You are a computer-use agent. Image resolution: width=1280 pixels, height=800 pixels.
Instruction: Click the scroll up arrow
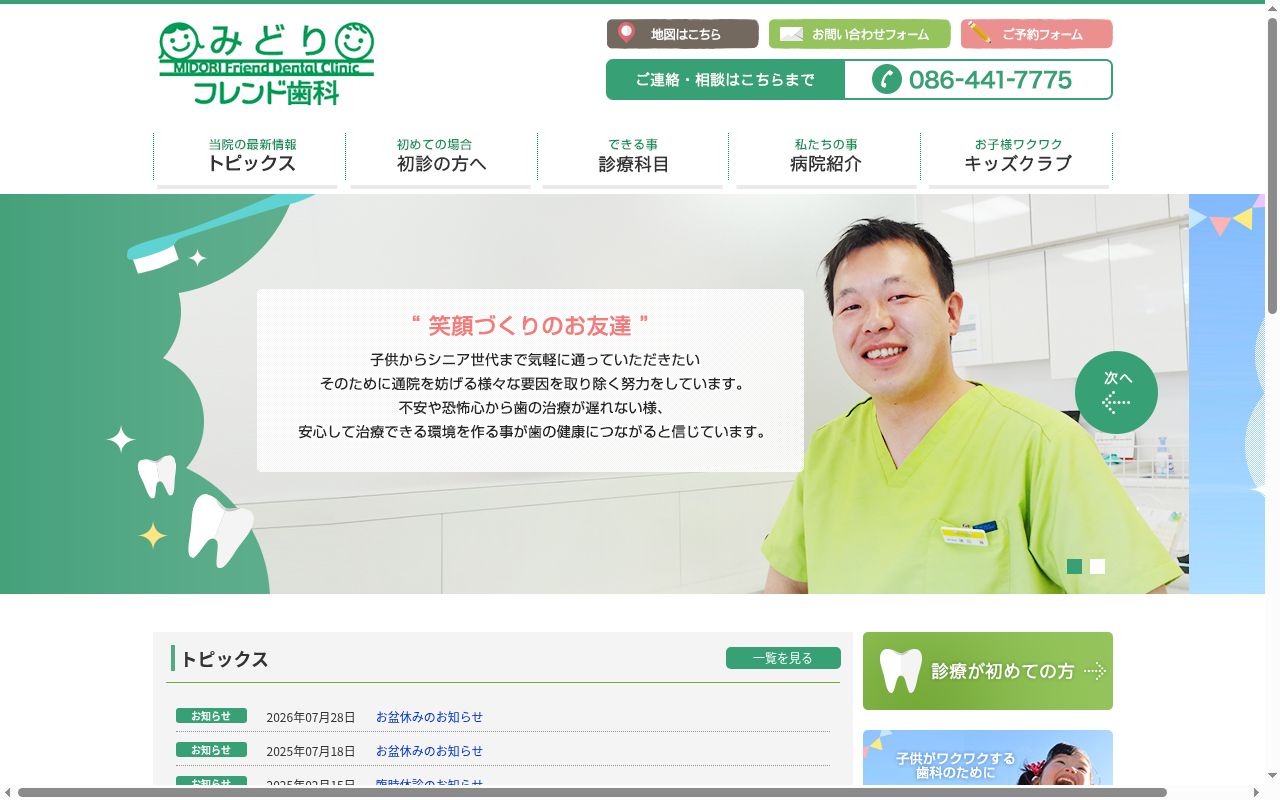1272,7
